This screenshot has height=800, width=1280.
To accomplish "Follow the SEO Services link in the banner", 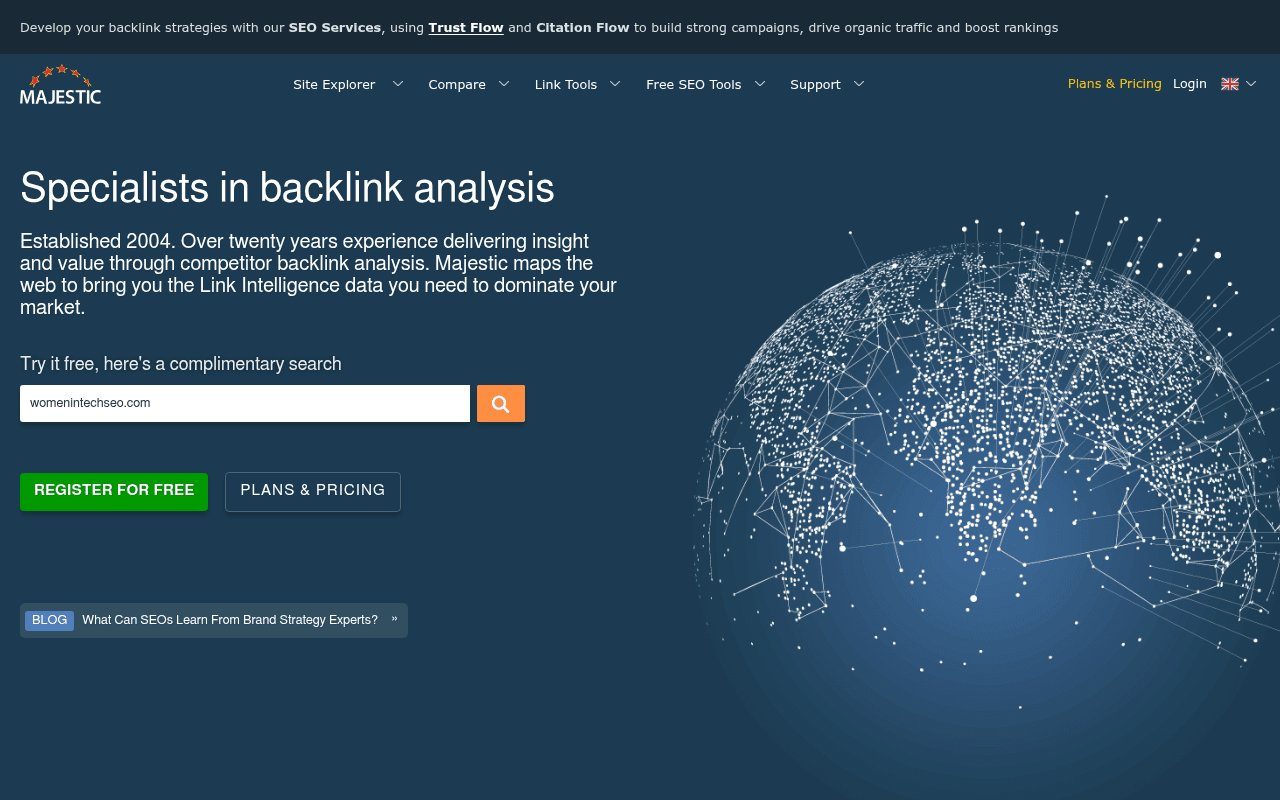I will (335, 28).
